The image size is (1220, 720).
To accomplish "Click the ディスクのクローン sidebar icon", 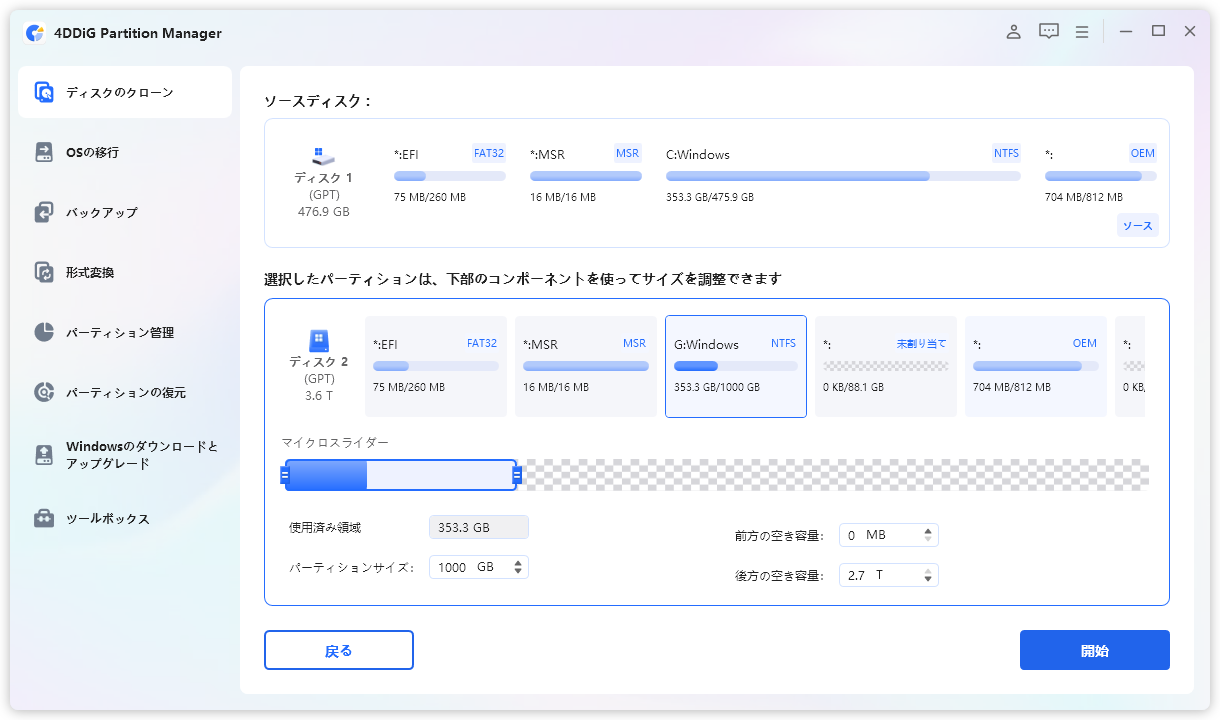I will [x=44, y=92].
